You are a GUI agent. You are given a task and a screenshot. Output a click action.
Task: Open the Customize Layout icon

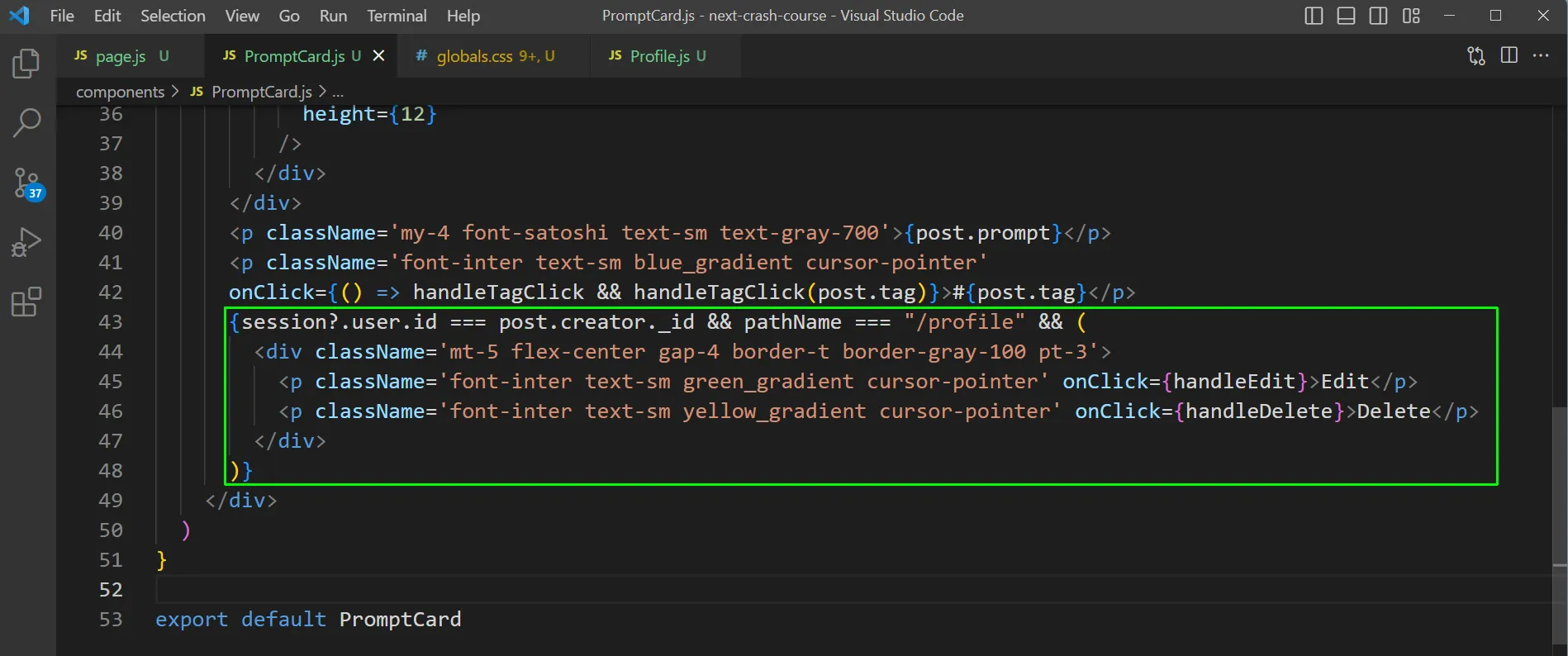coord(1411,16)
